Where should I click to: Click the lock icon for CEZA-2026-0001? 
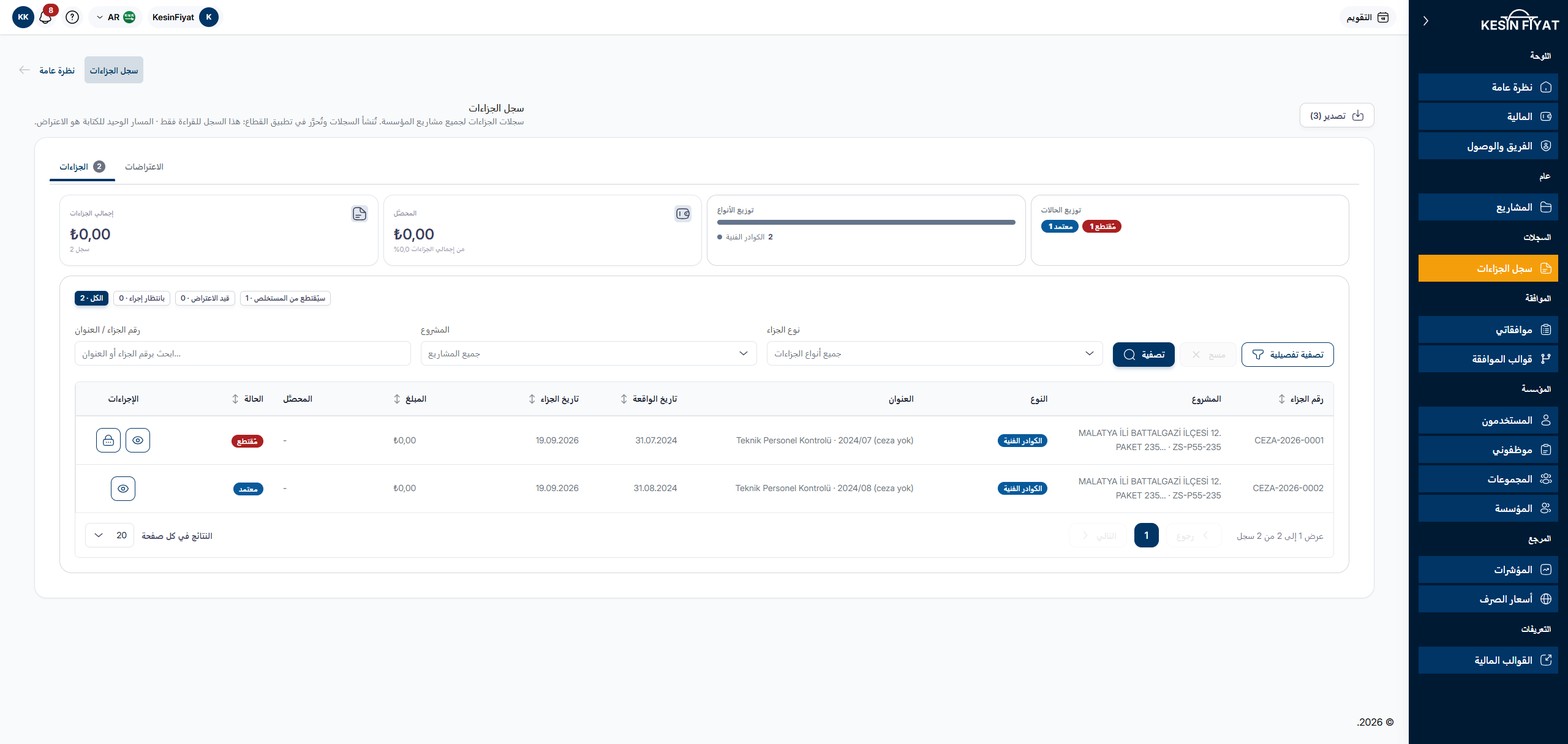tap(108, 440)
